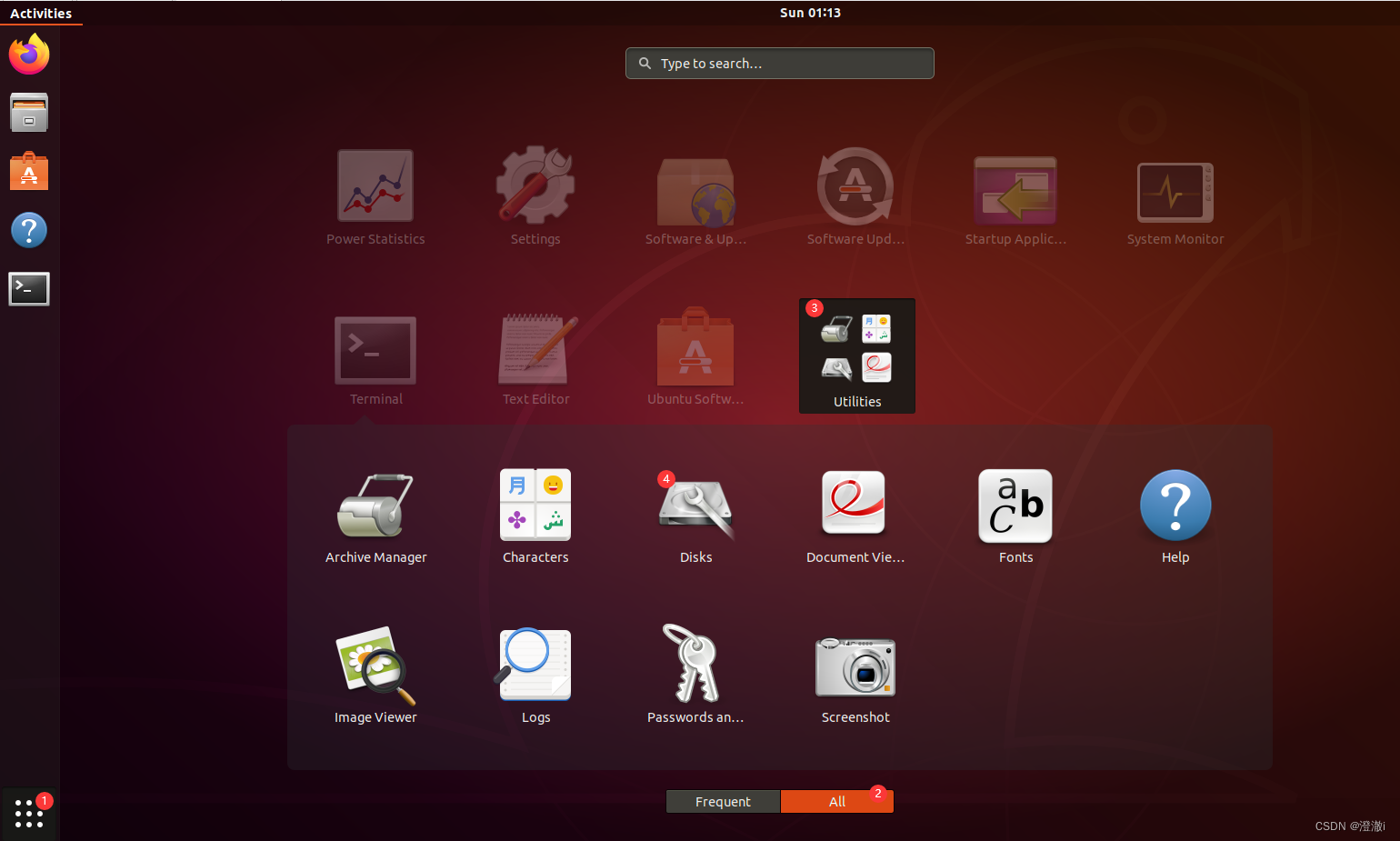Switch to the Frequent tab

coord(723,801)
